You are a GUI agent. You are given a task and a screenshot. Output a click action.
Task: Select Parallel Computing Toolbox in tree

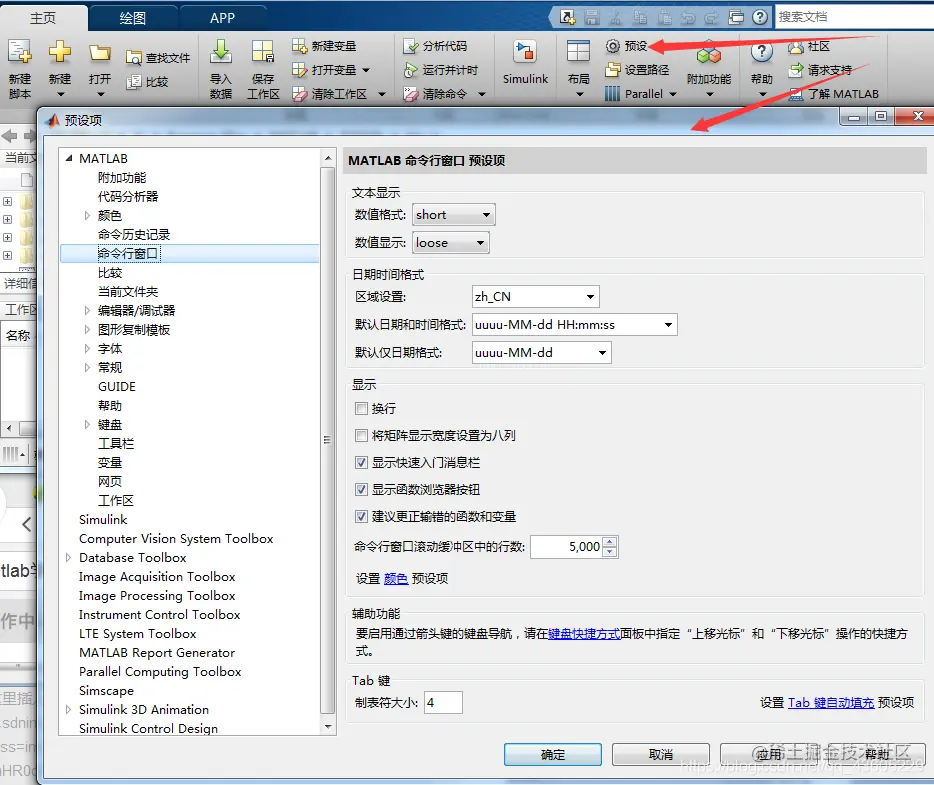click(160, 672)
